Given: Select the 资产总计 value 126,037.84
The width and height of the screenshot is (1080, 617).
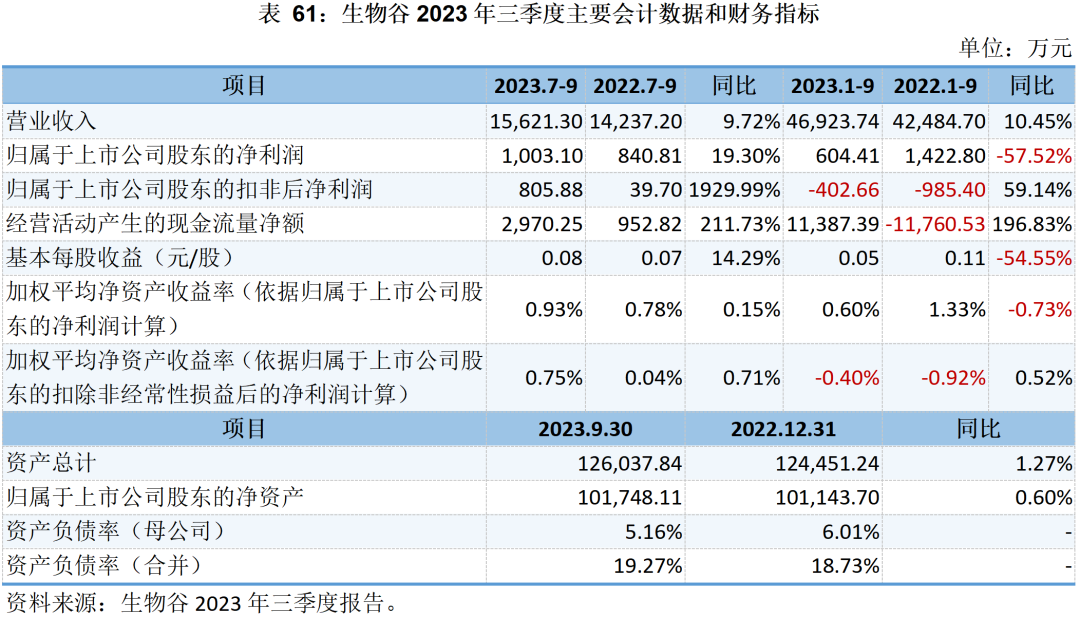Looking at the screenshot, I should (x=630, y=463).
